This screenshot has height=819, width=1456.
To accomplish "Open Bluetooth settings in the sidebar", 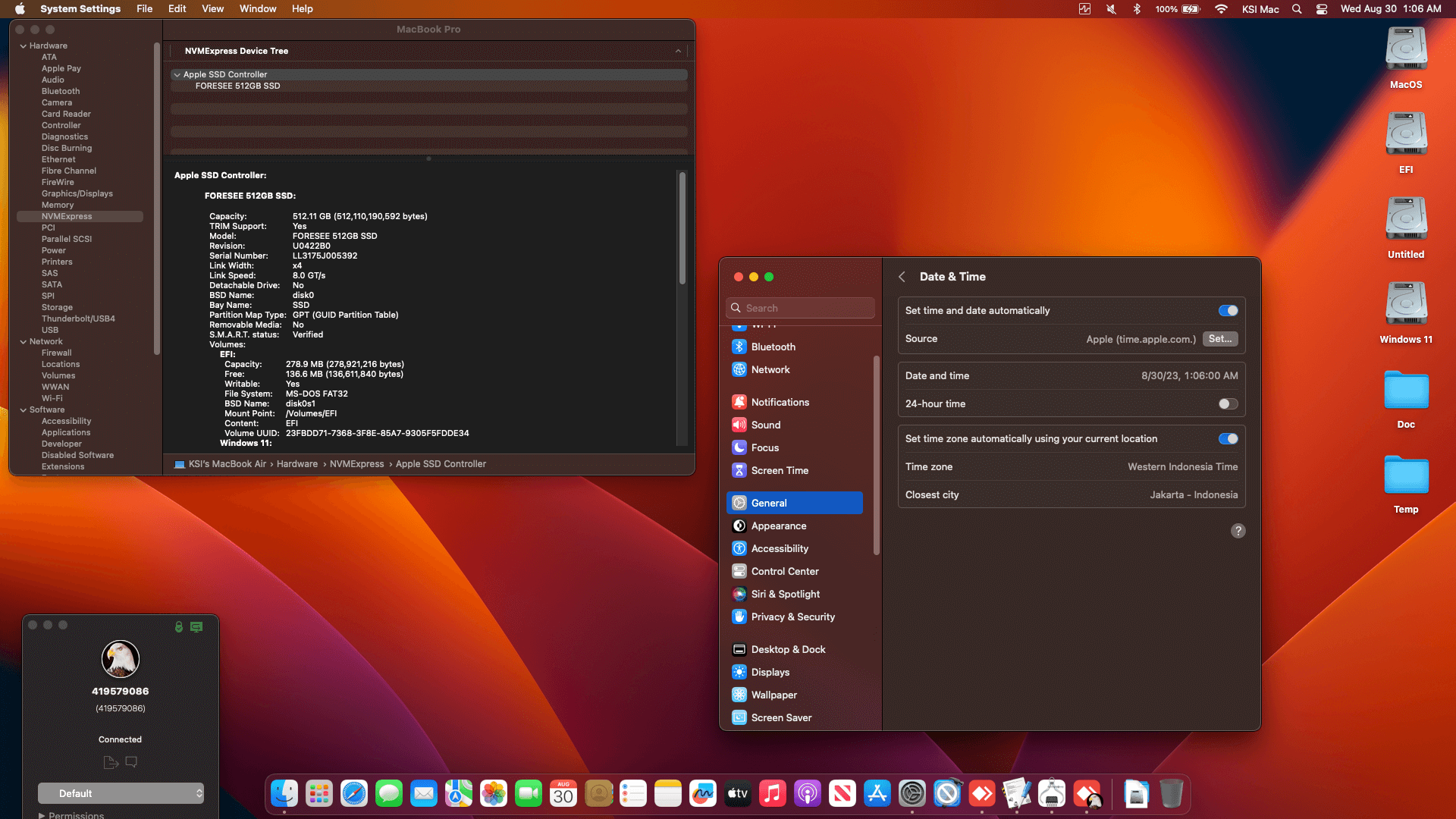I will (x=773, y=347).
